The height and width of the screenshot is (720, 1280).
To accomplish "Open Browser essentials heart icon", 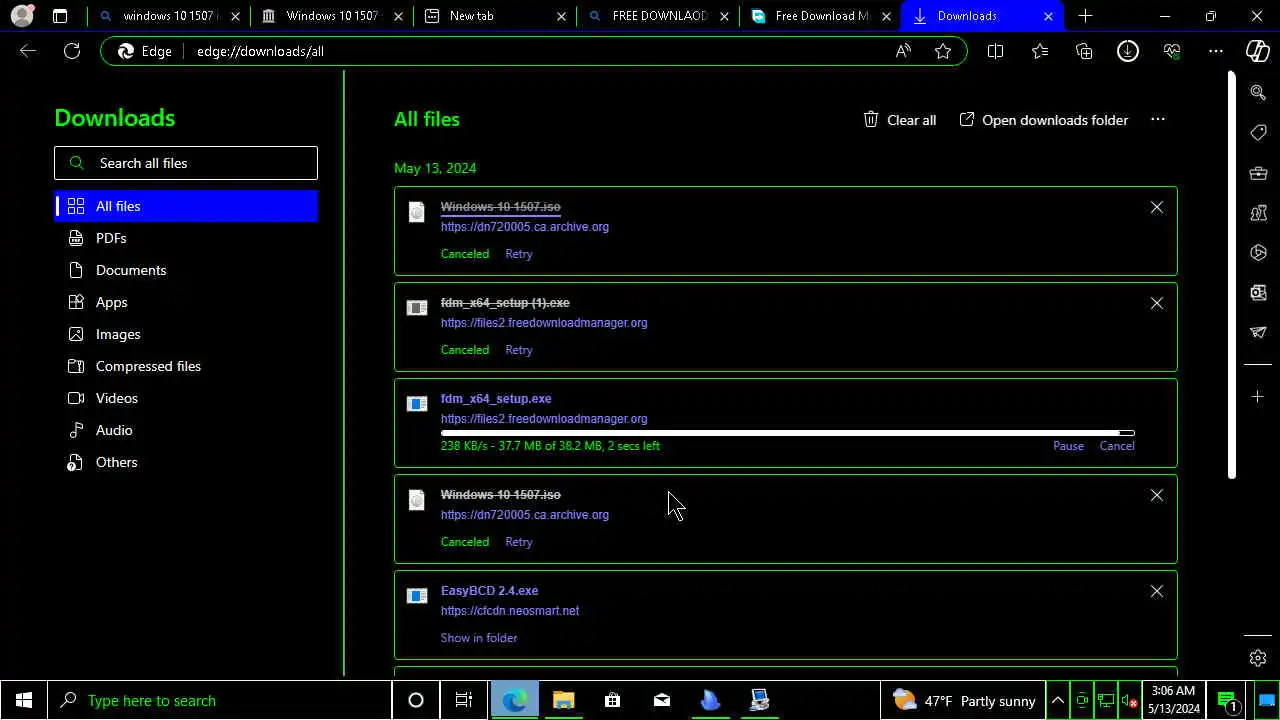I will 1172,51.
